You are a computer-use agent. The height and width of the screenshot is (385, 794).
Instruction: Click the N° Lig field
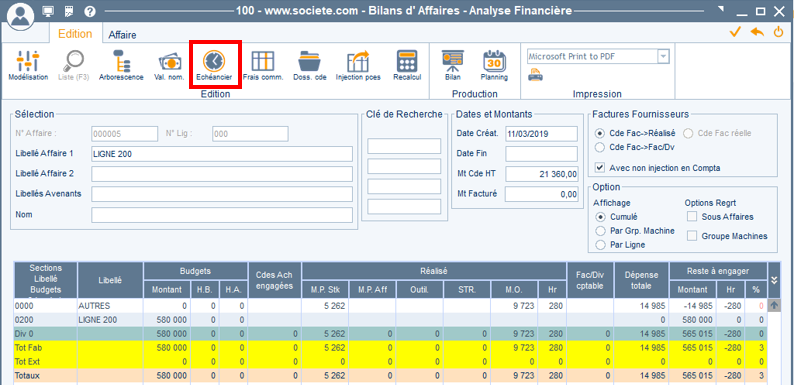(250, 134)
